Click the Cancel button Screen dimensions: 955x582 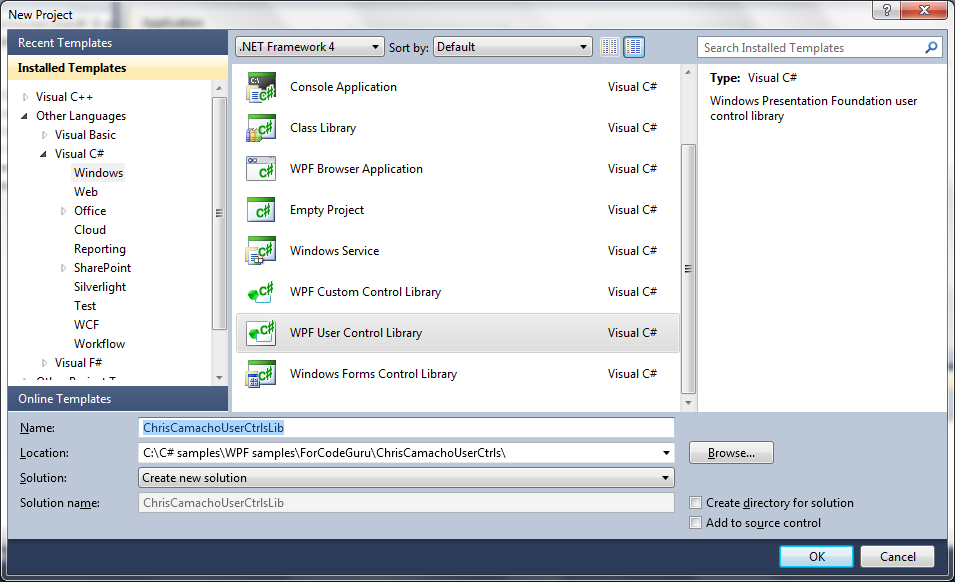click(898, 556)
